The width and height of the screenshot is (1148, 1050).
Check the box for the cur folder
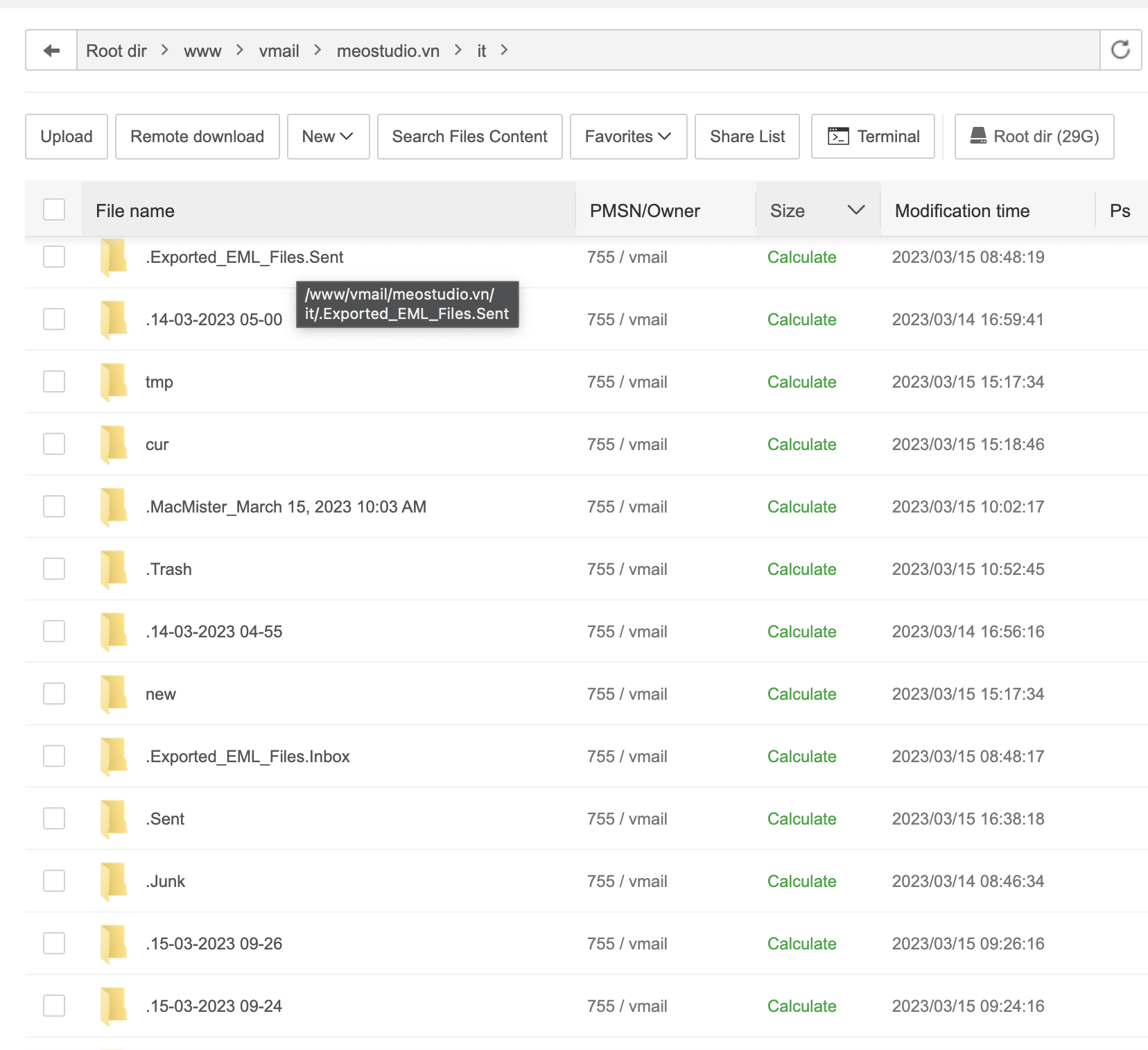click(x=54, y=444)
